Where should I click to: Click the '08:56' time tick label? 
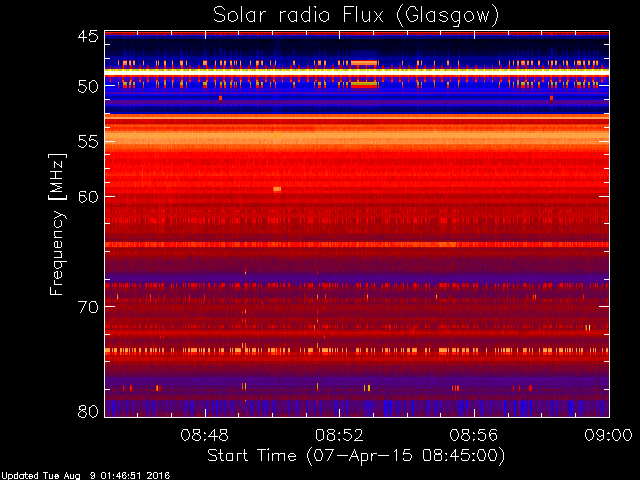(474, 435)
